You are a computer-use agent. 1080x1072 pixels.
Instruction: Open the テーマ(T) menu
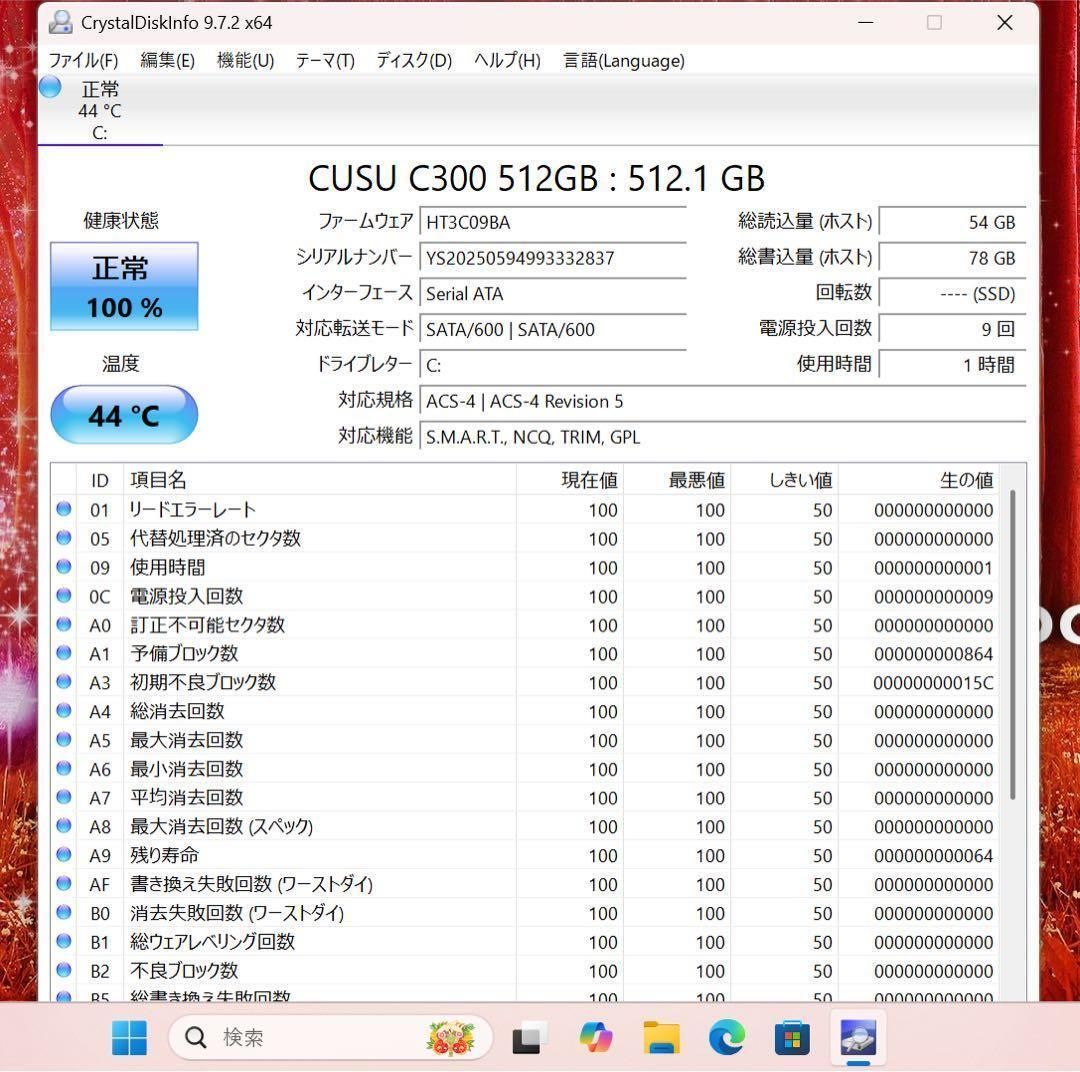click(324, 60)
